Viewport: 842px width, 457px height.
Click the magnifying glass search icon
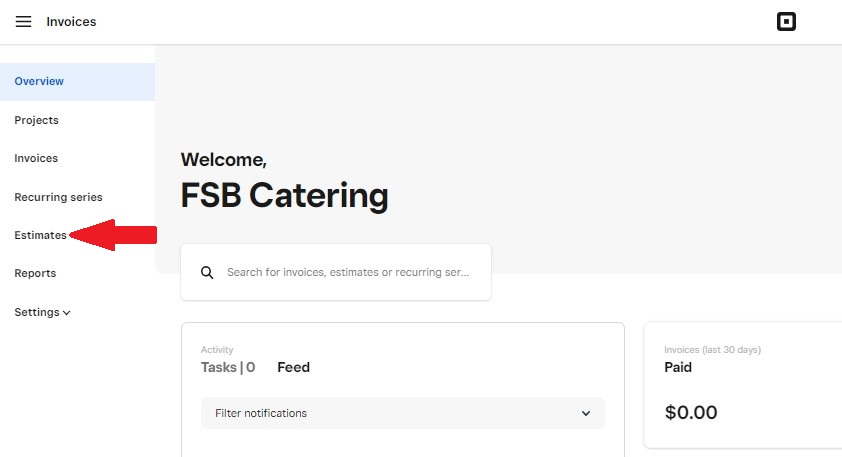(x=207, y=272)
